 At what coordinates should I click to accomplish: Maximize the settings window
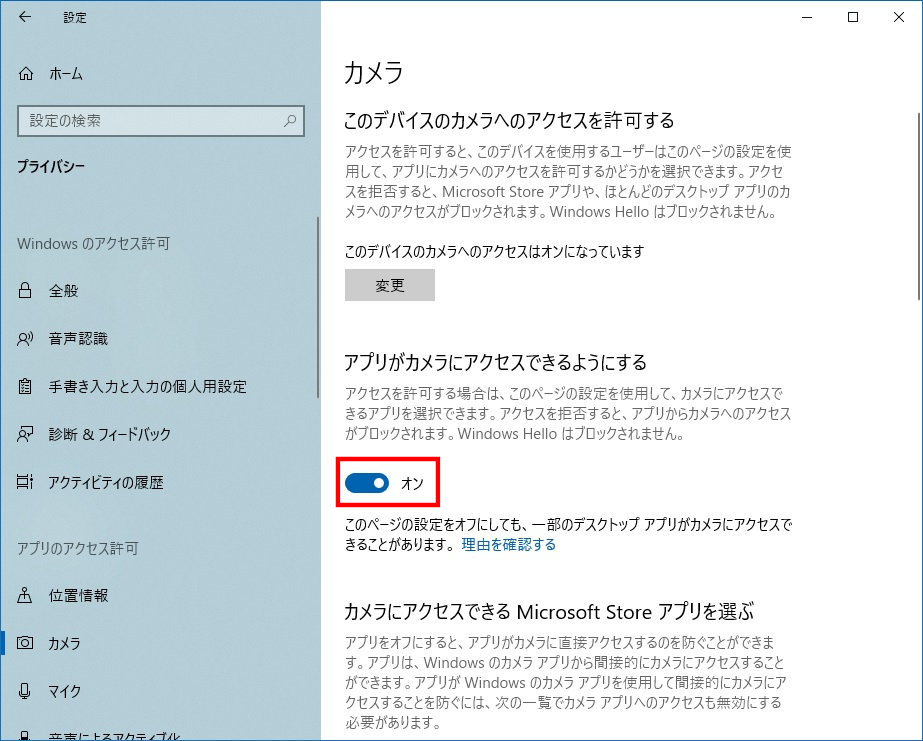[x=853, y=17]
